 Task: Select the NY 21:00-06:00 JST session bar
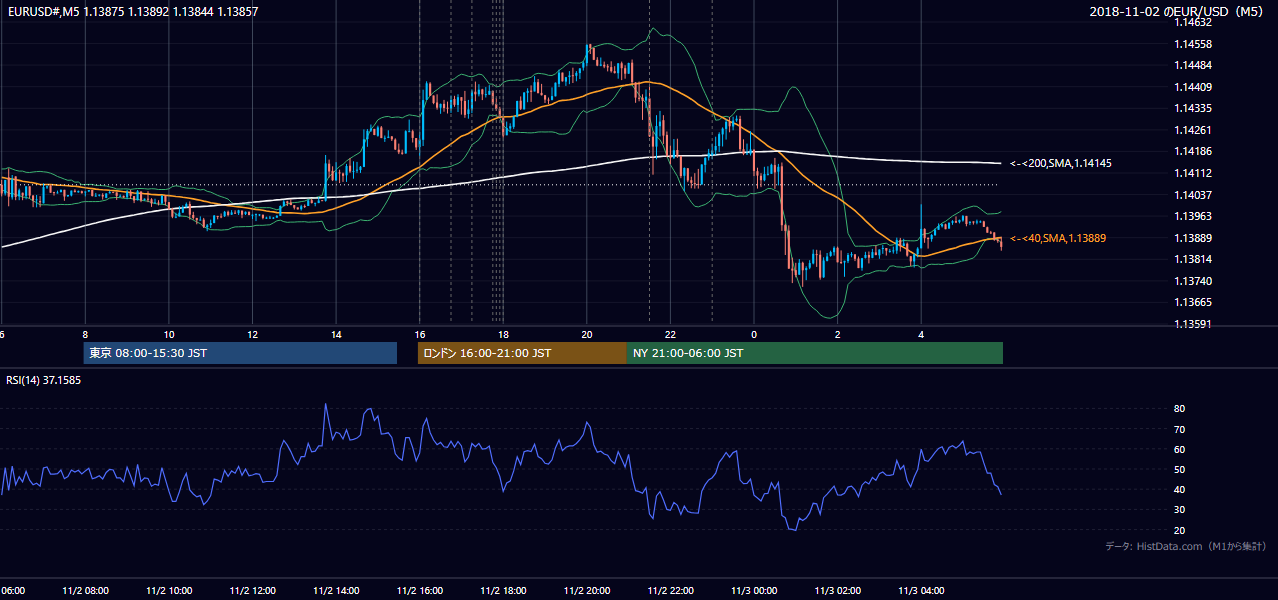815,353
